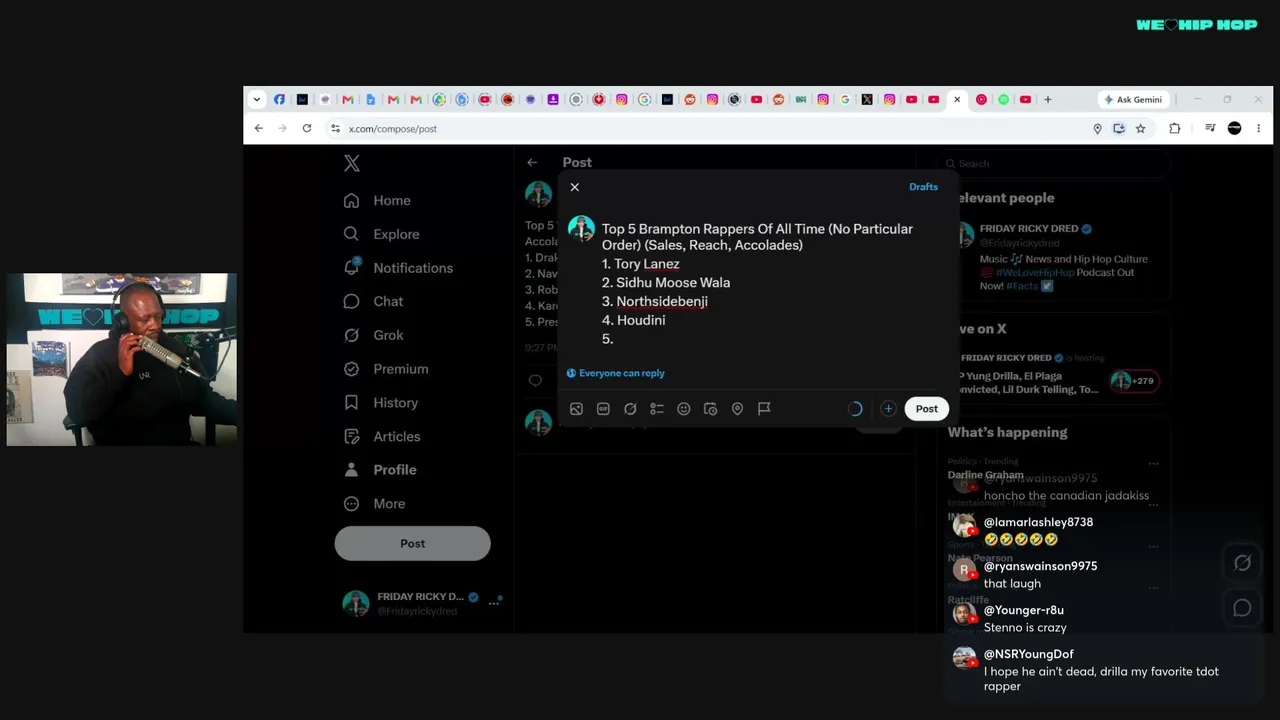
Task: Open more options for Darline Graham trend
Action: (1153, 463)
